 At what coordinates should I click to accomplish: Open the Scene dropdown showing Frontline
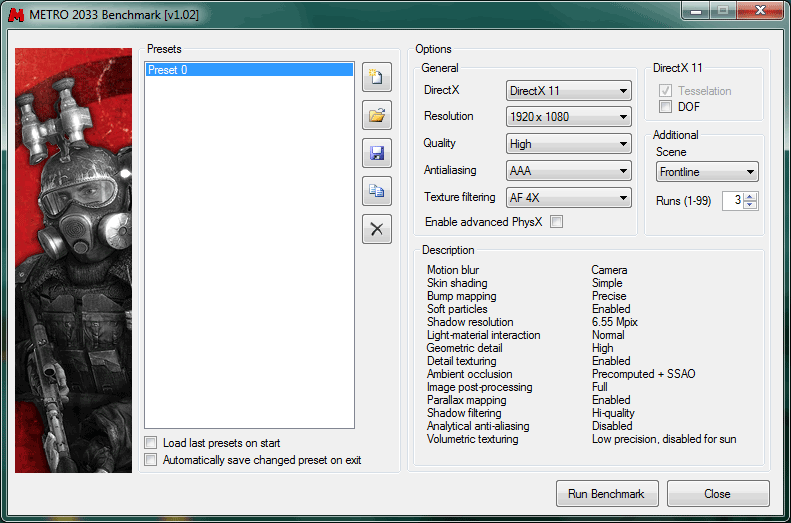pos(707,172)
